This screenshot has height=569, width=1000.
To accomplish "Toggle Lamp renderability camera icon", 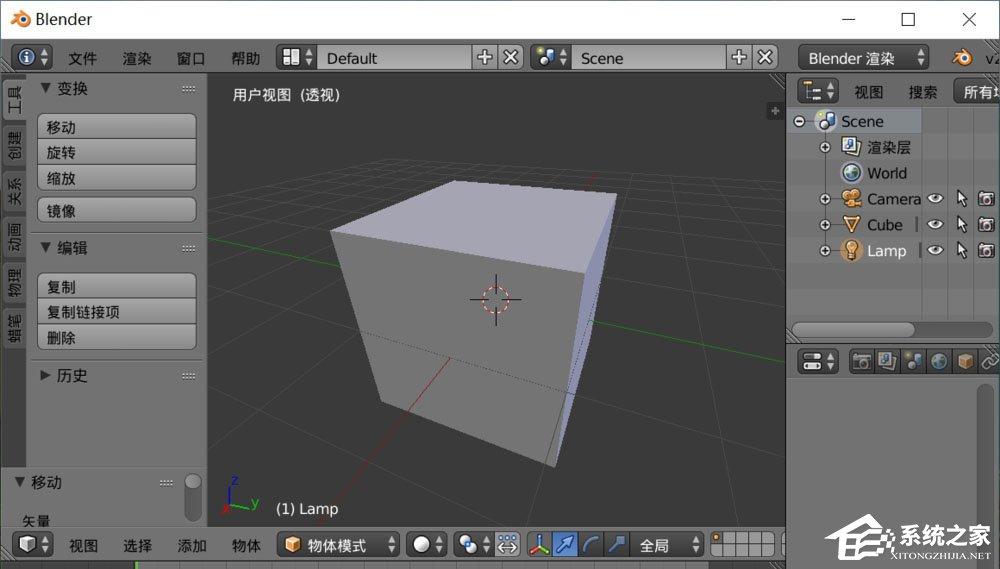I will point(987,251).
